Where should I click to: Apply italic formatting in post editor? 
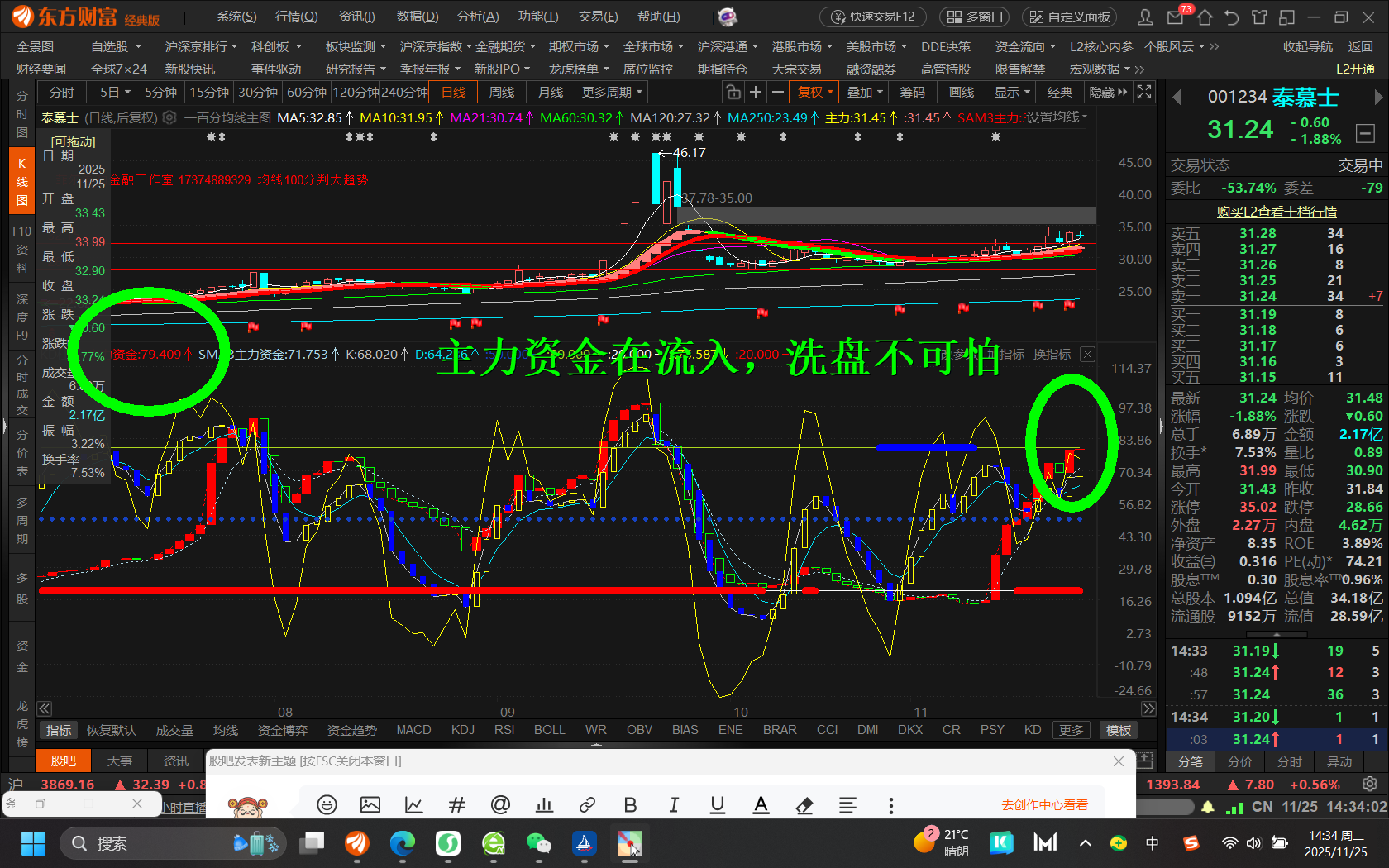(x=674, y=804)
